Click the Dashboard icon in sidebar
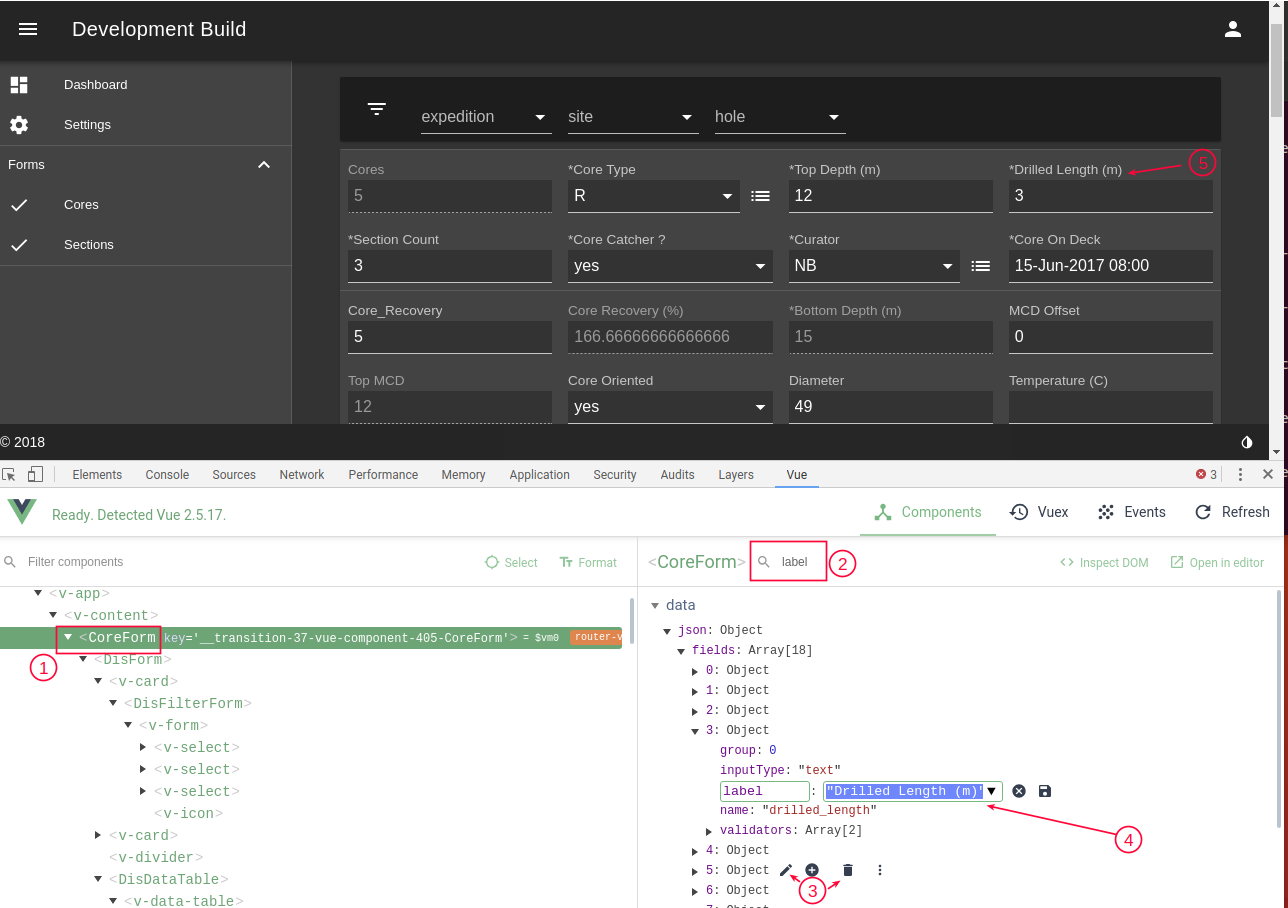1288x908 pixels. coord(19,85)
